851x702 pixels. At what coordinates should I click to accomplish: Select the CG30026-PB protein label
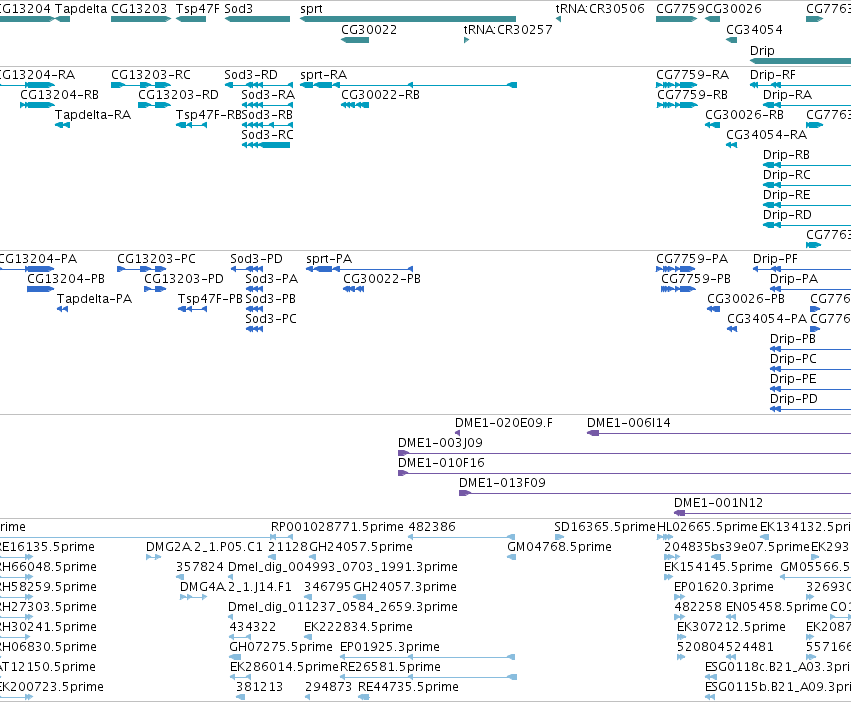[x=746, y=299]
